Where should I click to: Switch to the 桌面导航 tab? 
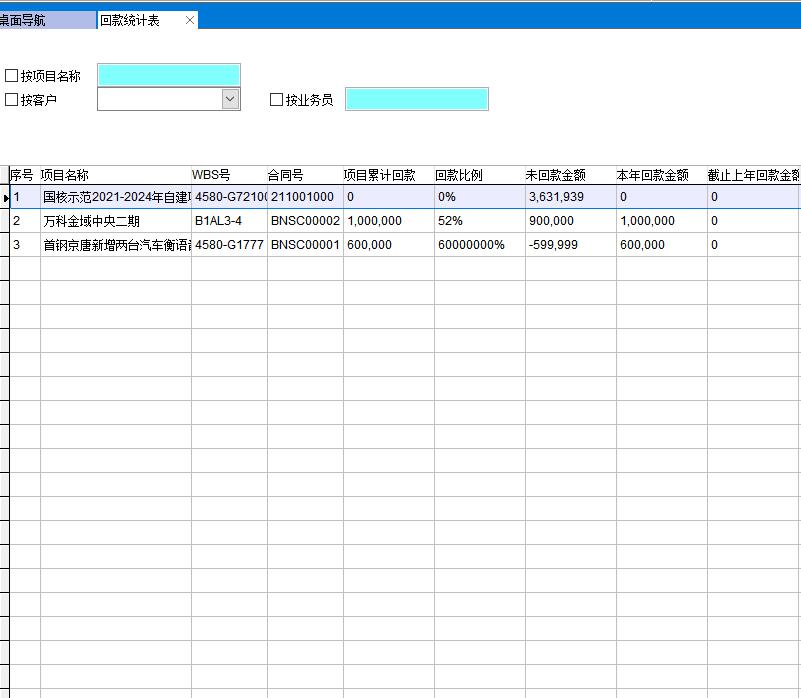(24, 20)
